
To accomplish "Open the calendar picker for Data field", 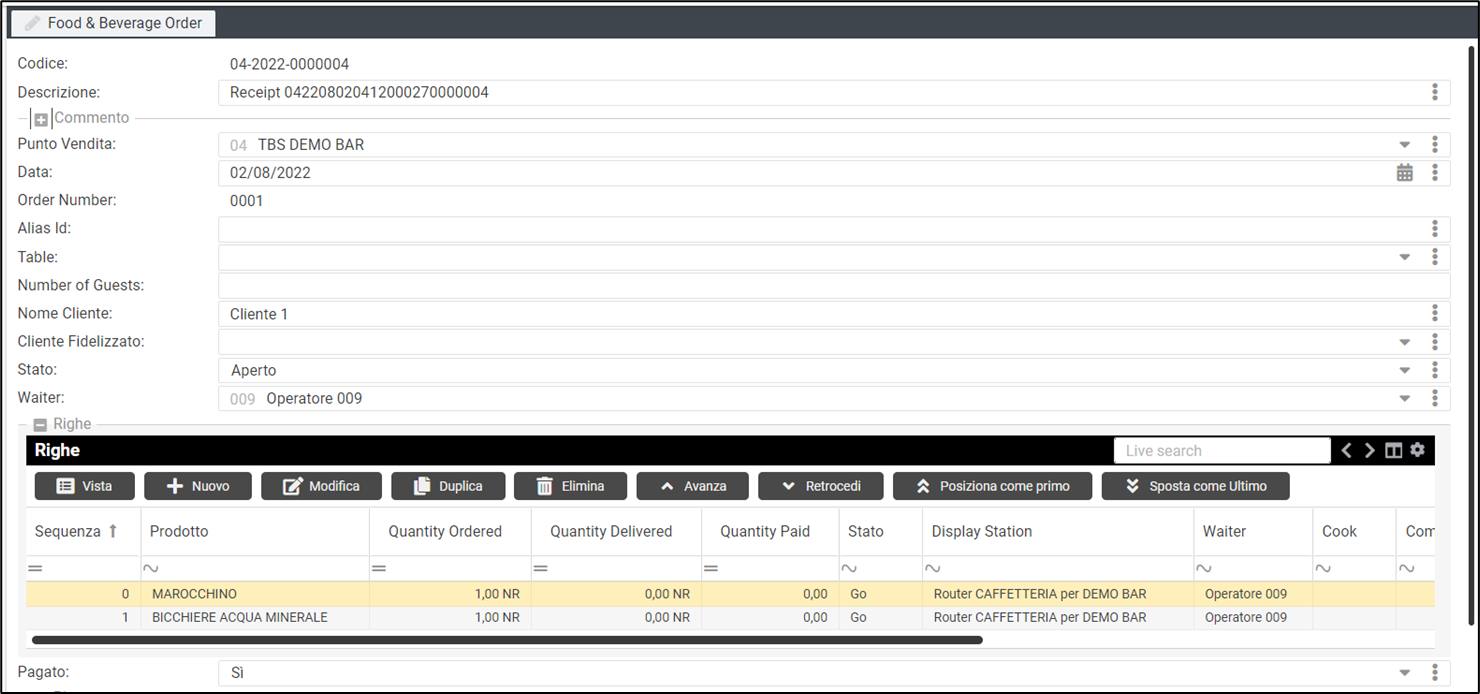I will pyautogui.click(x=1405, y=173).
